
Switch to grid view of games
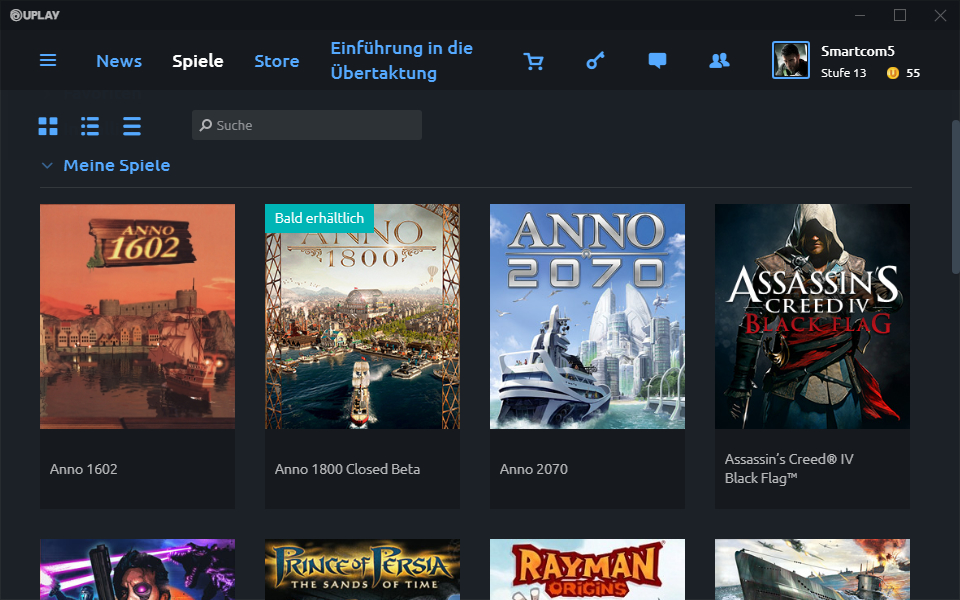coord(47,126)
